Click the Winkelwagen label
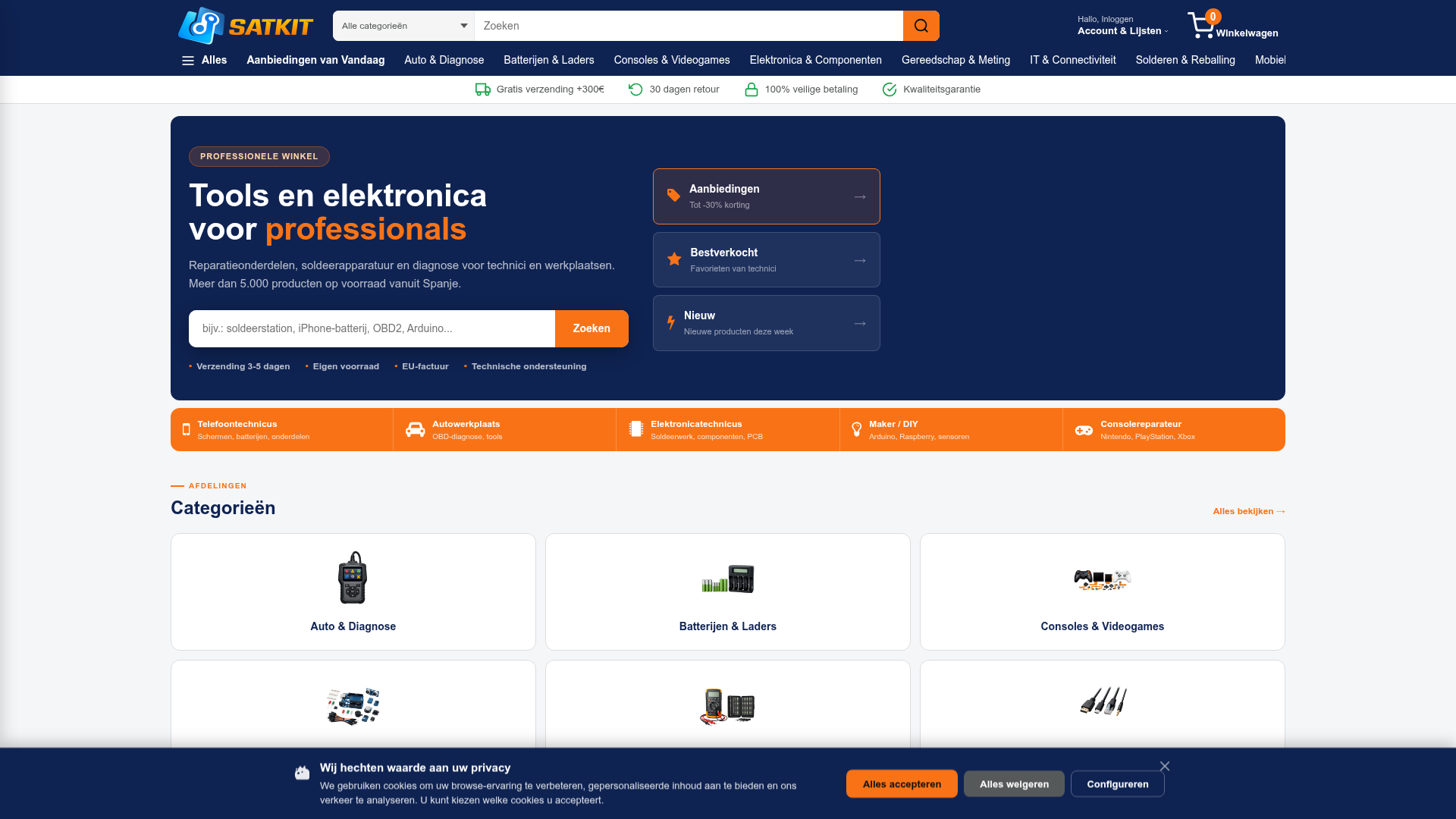Image resolution: width=1456 pixels, height=819 pixels. click(x=1247, y=33)
